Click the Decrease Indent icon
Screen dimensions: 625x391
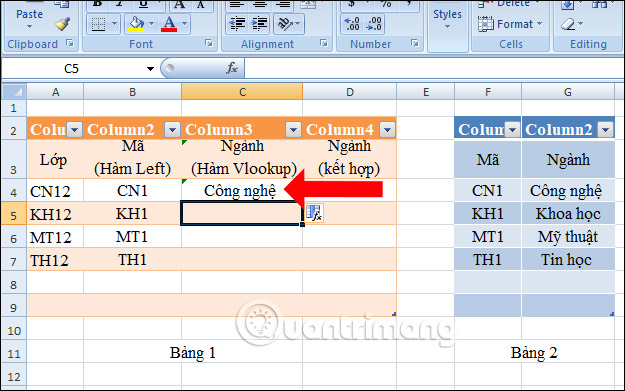[x=237, y=24]
